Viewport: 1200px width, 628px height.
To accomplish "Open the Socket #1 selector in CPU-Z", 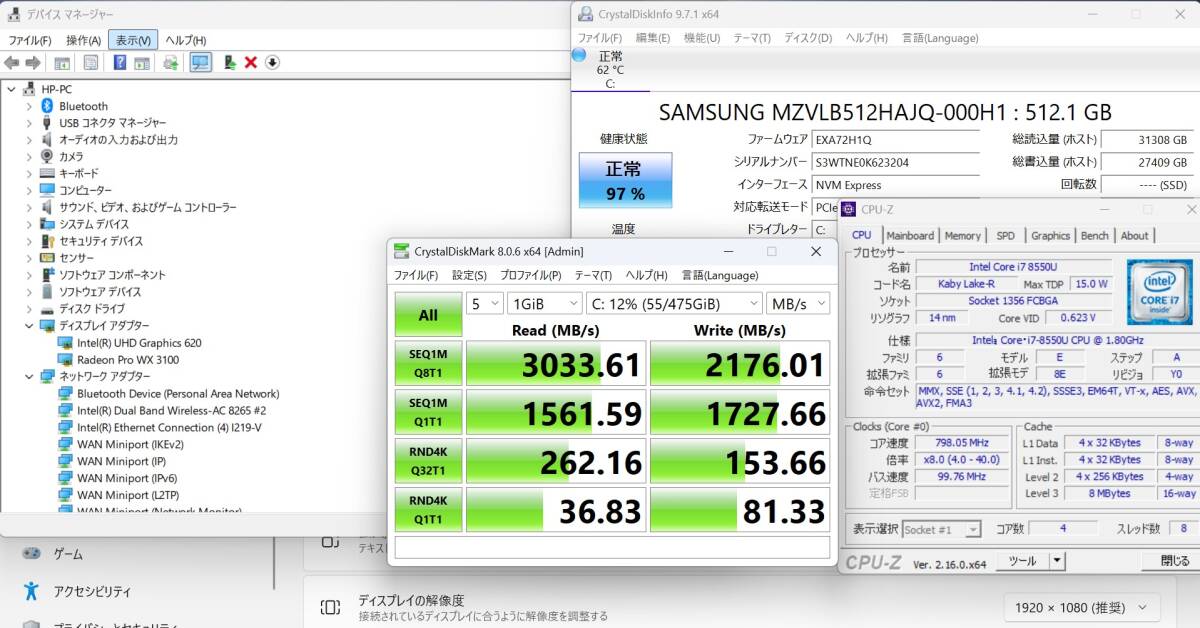I will (x=941, y=529).
